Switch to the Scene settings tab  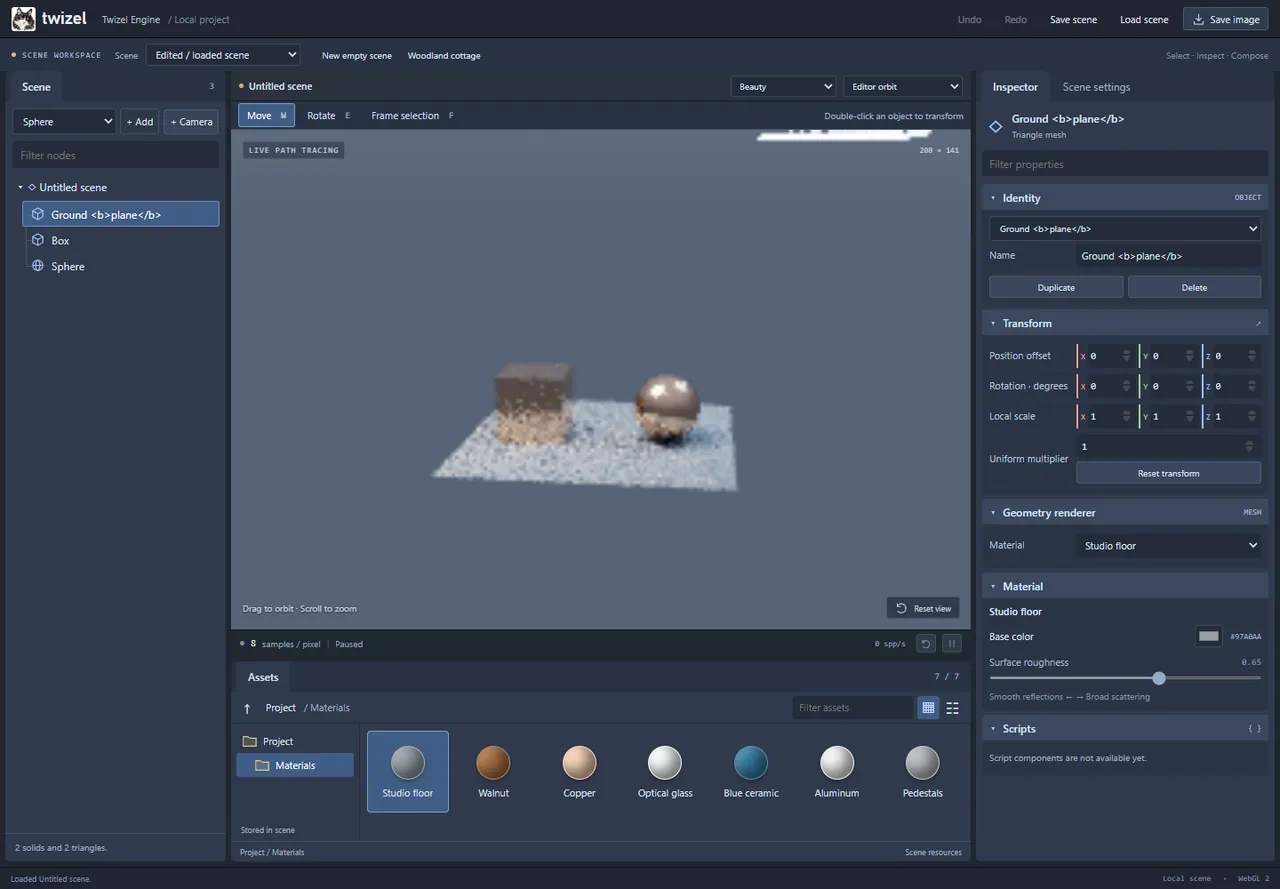pyautogui.click(x=1096, y=87)
